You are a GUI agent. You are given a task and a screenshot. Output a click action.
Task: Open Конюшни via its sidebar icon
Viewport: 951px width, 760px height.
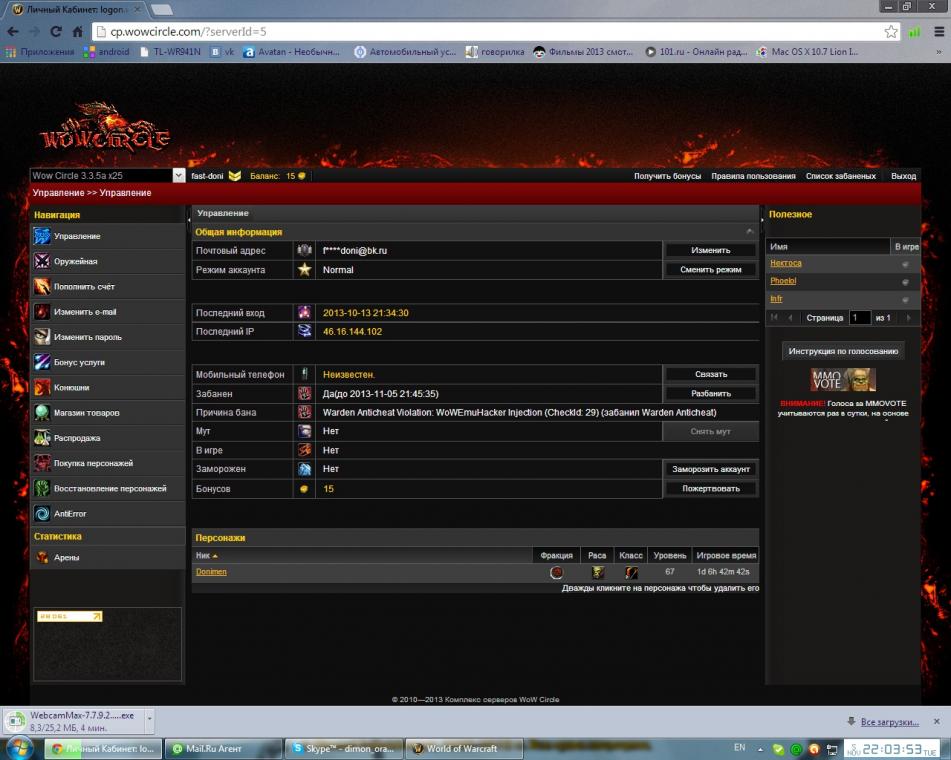[42, 387]
